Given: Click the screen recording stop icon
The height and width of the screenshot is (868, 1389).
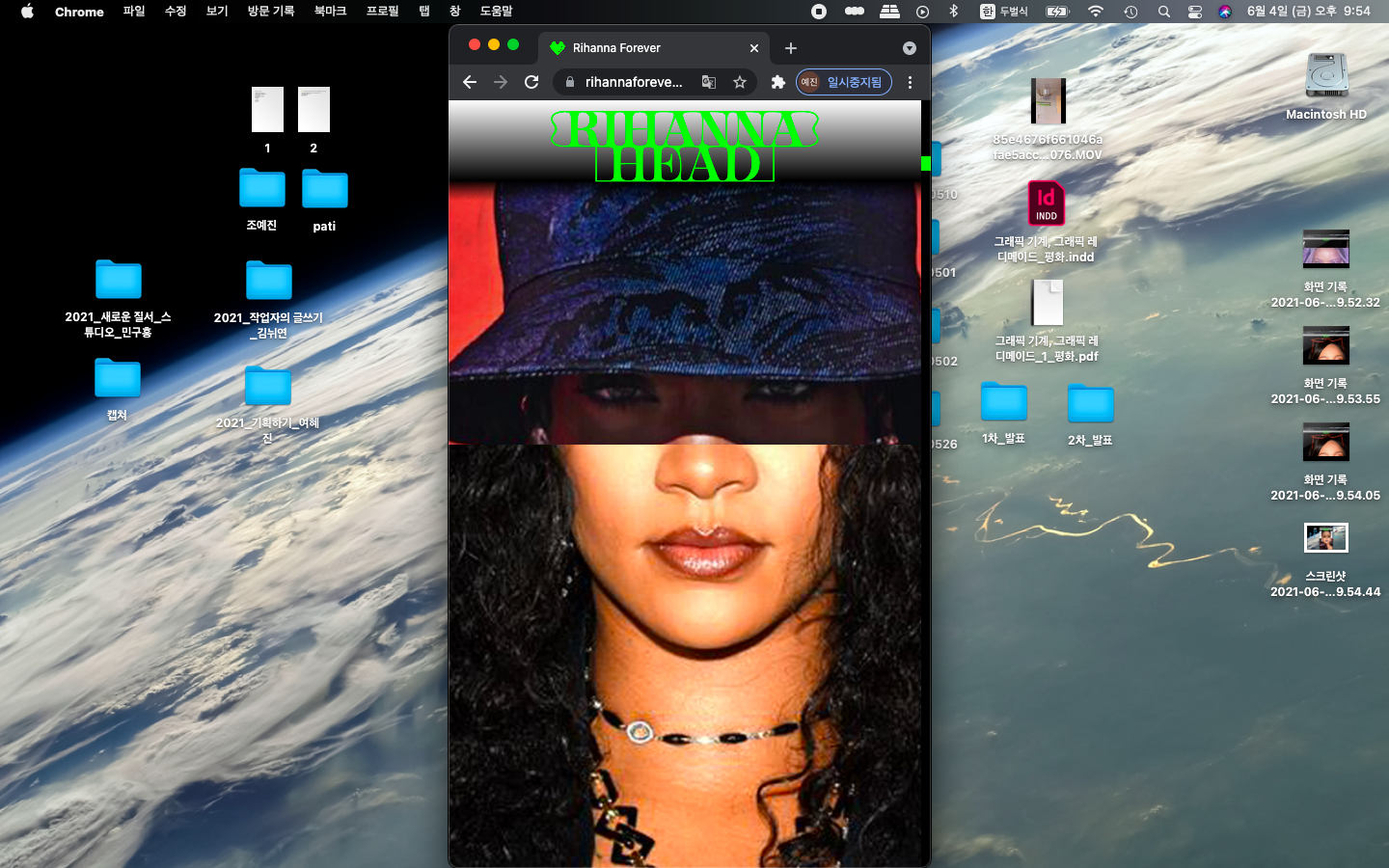Looking at the screenshot, I should pyautogui.click(x=819, y=12).
